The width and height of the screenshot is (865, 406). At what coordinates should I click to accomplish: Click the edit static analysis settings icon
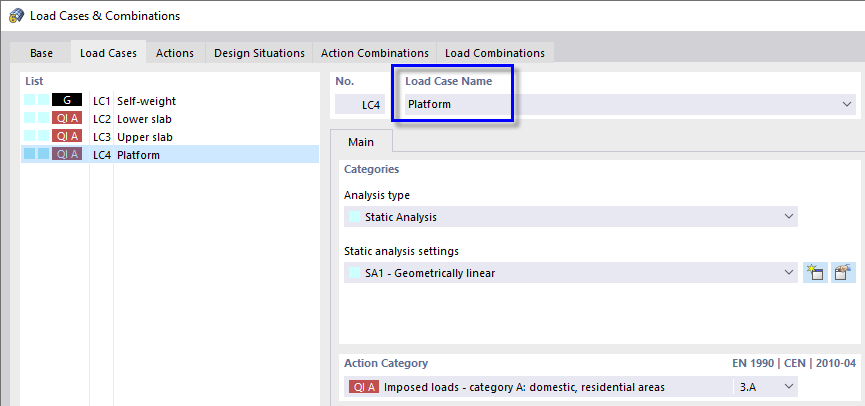[842, 273]
